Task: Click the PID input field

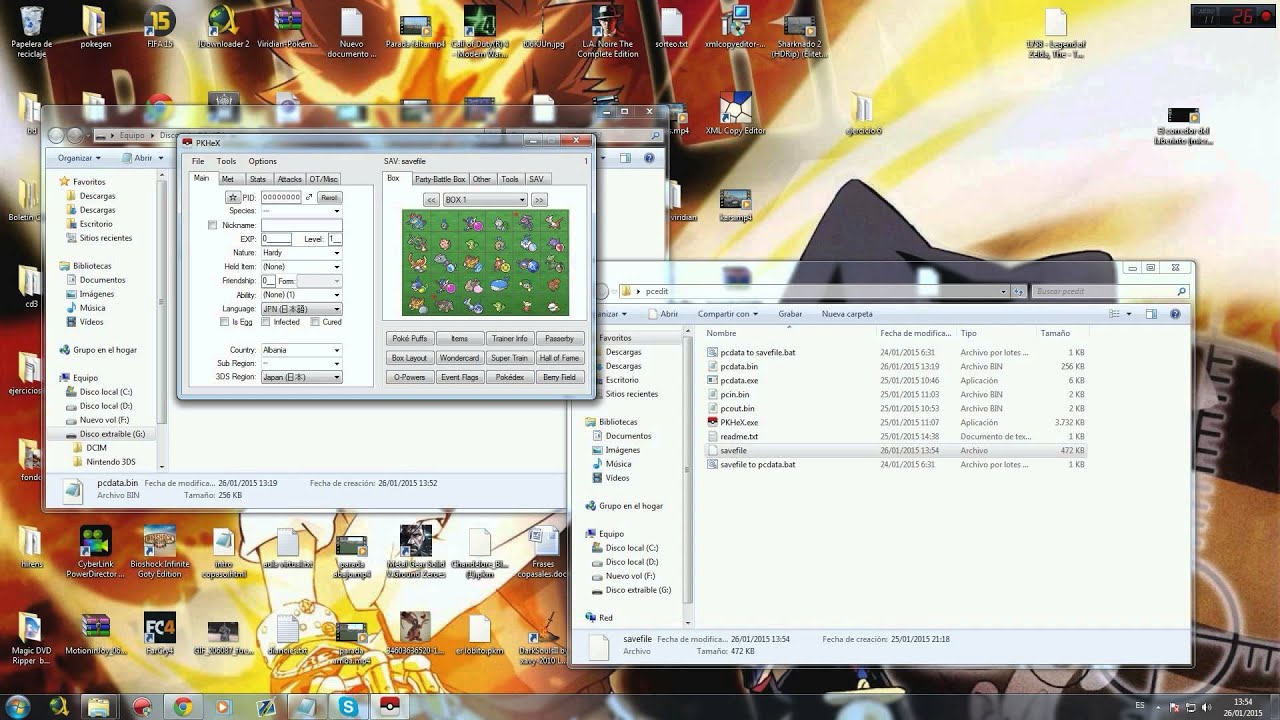Action: 281,197
